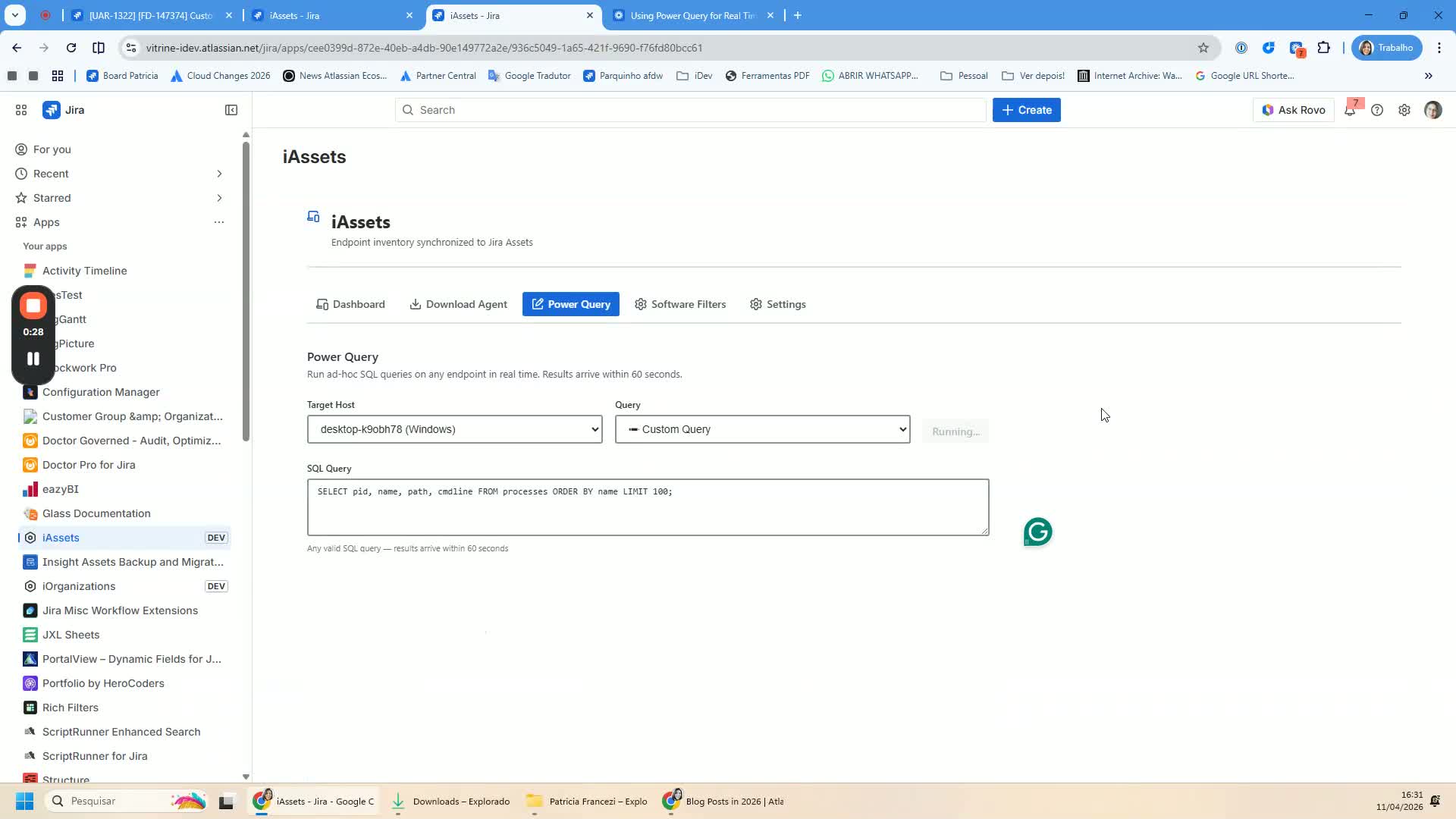
Task: Open Jira notifications bell
Action: coord(1351,110)
